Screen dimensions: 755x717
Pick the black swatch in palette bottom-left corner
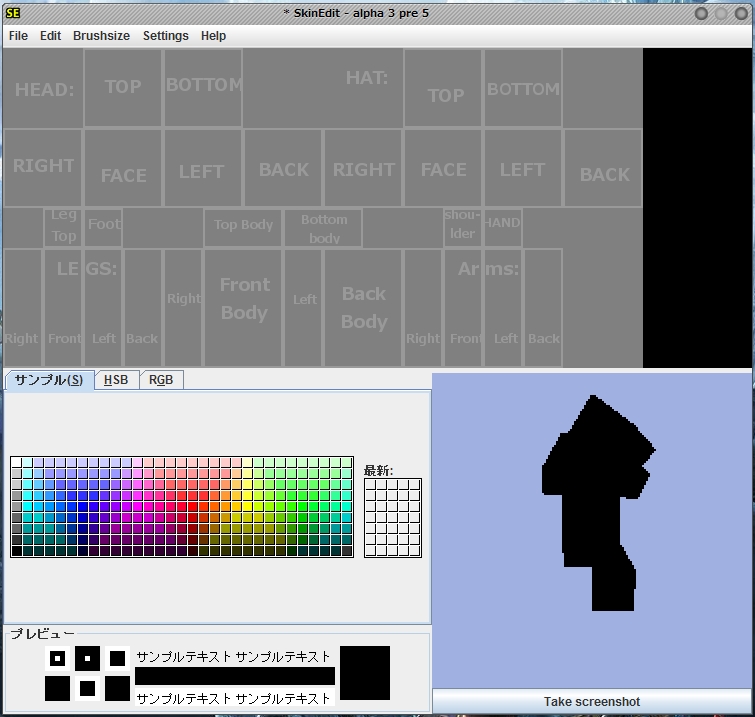[16, 551]
